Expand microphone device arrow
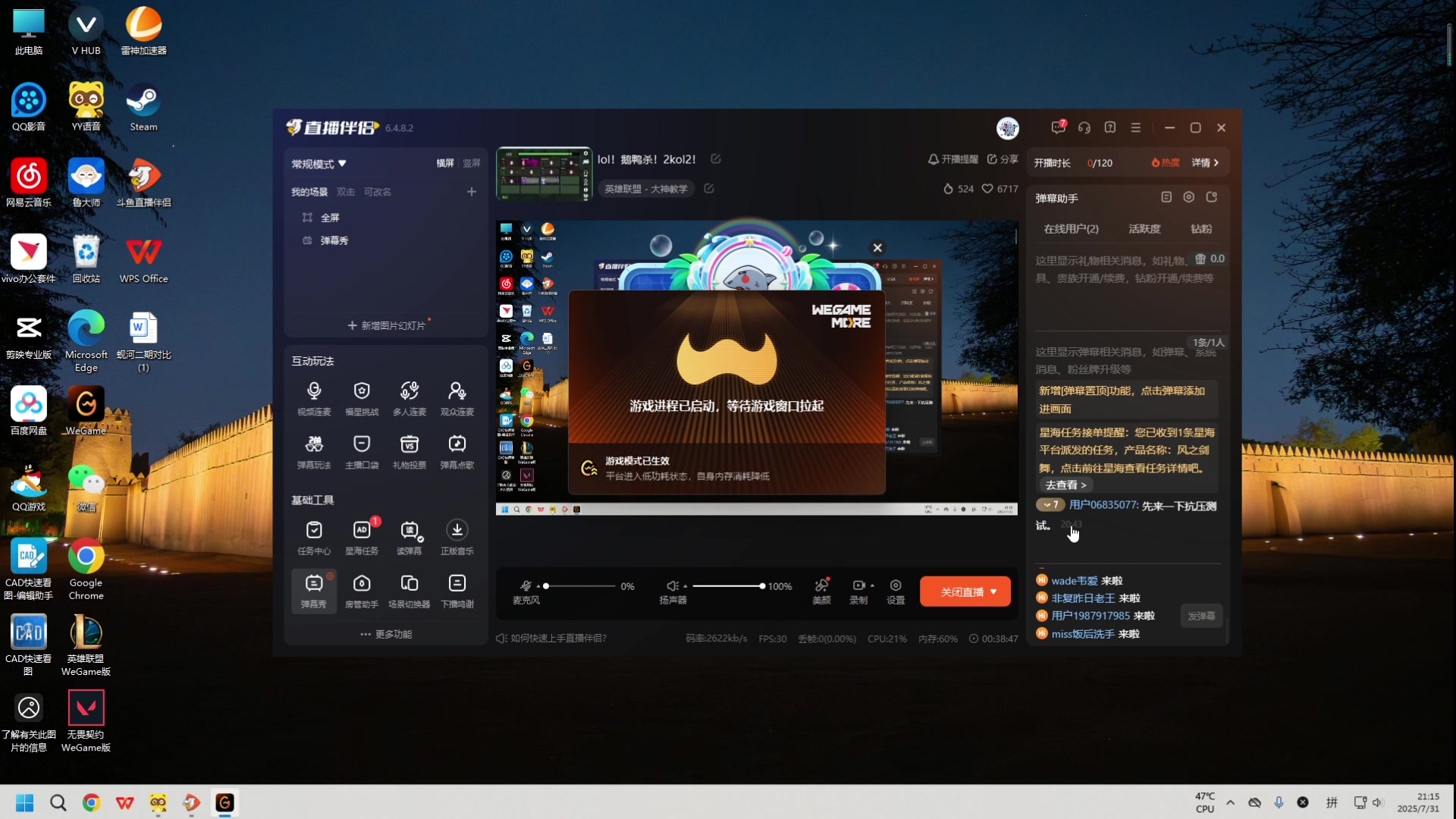 click(x=538, y=586)
